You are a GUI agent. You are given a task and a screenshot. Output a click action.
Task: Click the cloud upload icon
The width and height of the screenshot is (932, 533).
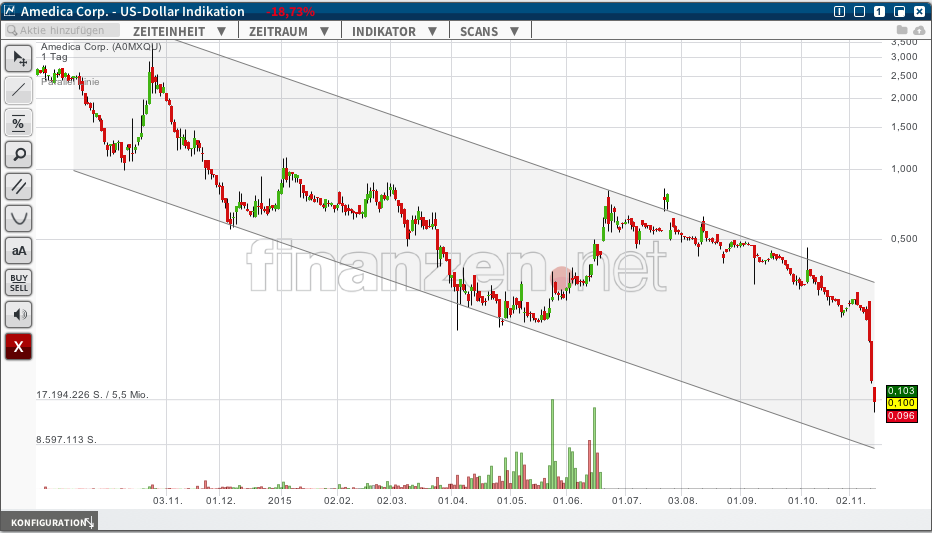coord(919,30)
